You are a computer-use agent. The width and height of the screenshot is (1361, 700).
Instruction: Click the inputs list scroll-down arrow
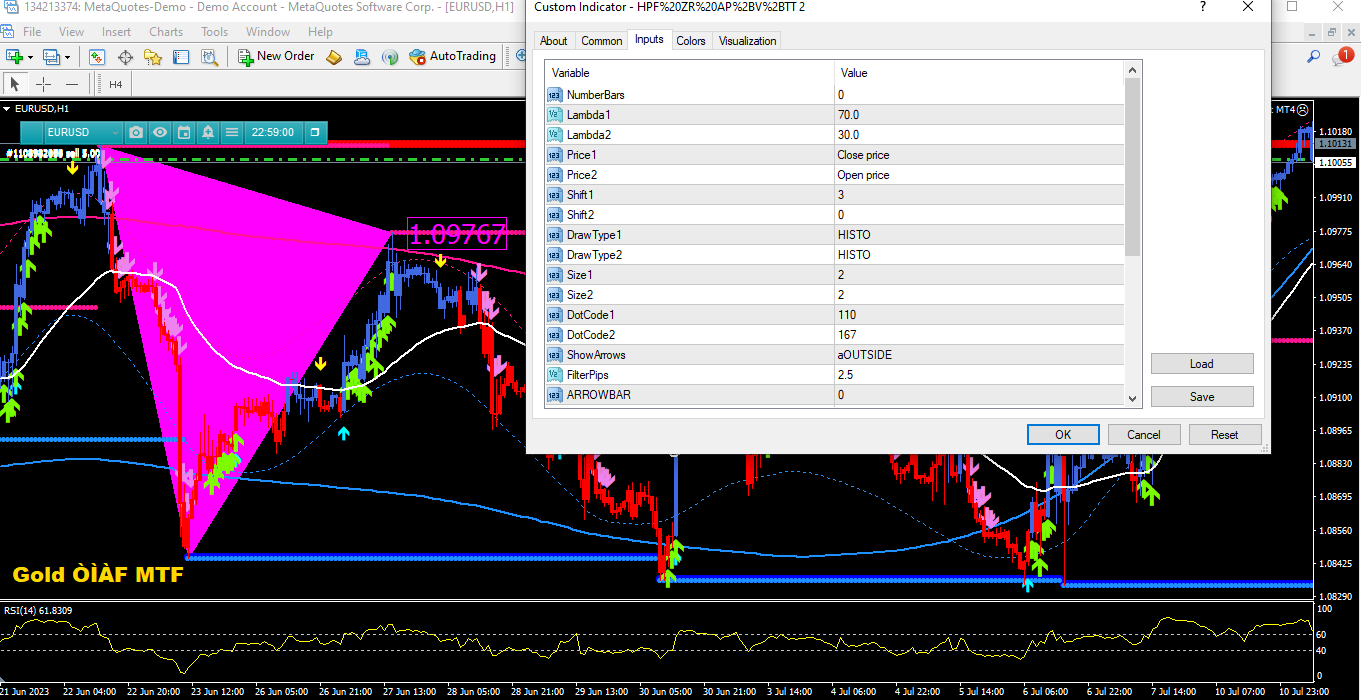1133,398
